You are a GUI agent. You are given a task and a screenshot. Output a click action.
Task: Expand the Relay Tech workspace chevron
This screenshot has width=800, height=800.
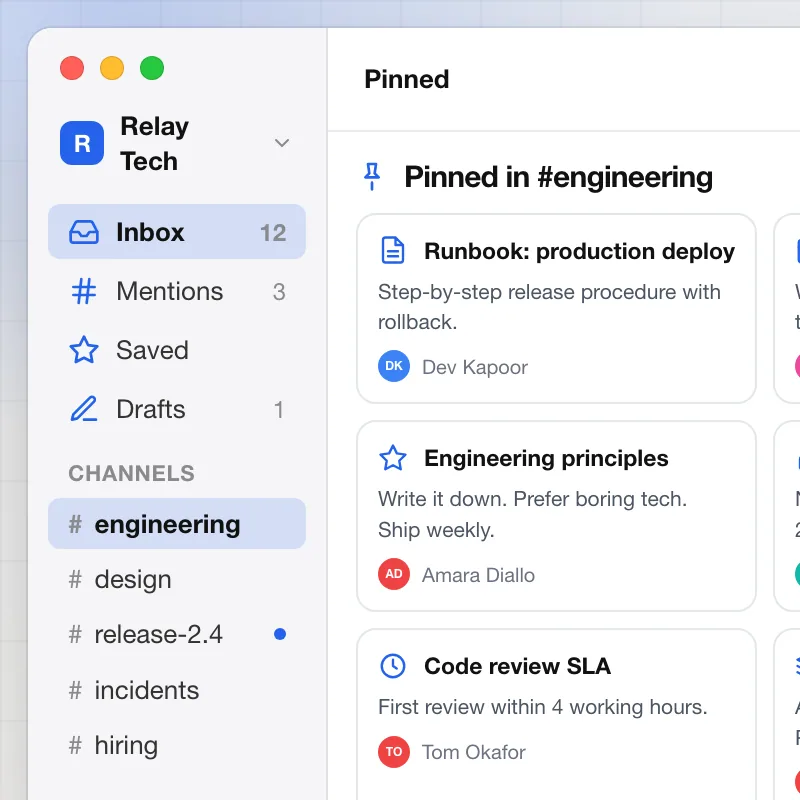282,143
